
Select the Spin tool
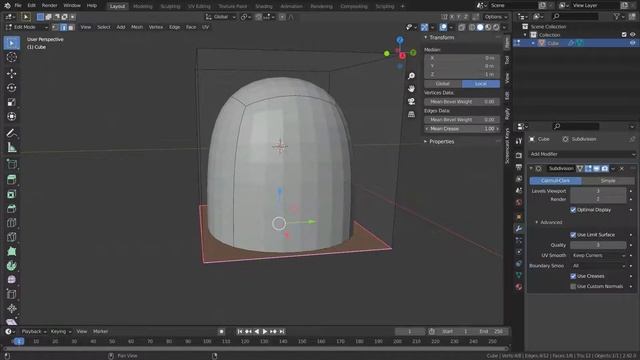click(x=11, y=266)
